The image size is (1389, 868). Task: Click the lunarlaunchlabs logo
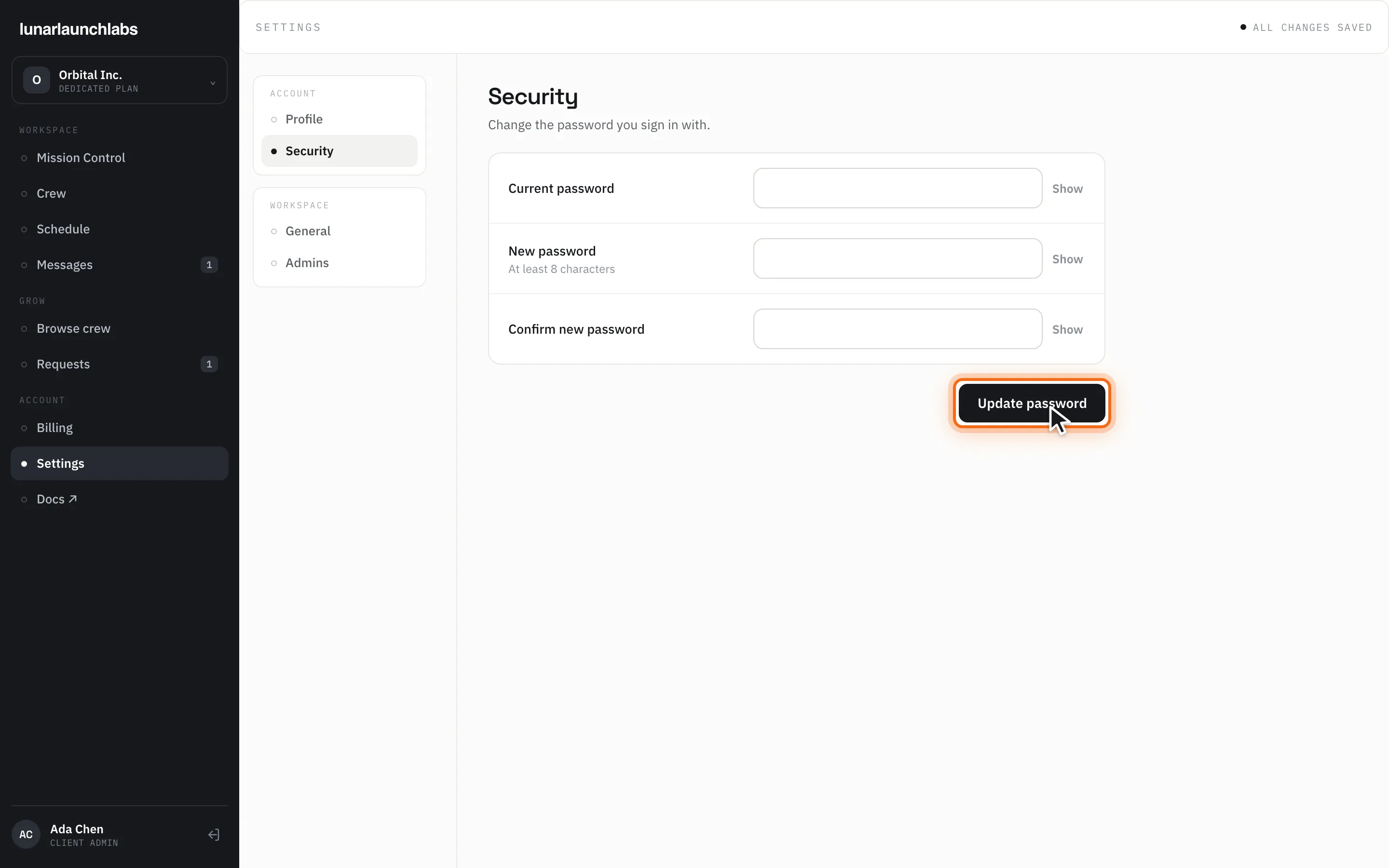[x=79, y=29]
